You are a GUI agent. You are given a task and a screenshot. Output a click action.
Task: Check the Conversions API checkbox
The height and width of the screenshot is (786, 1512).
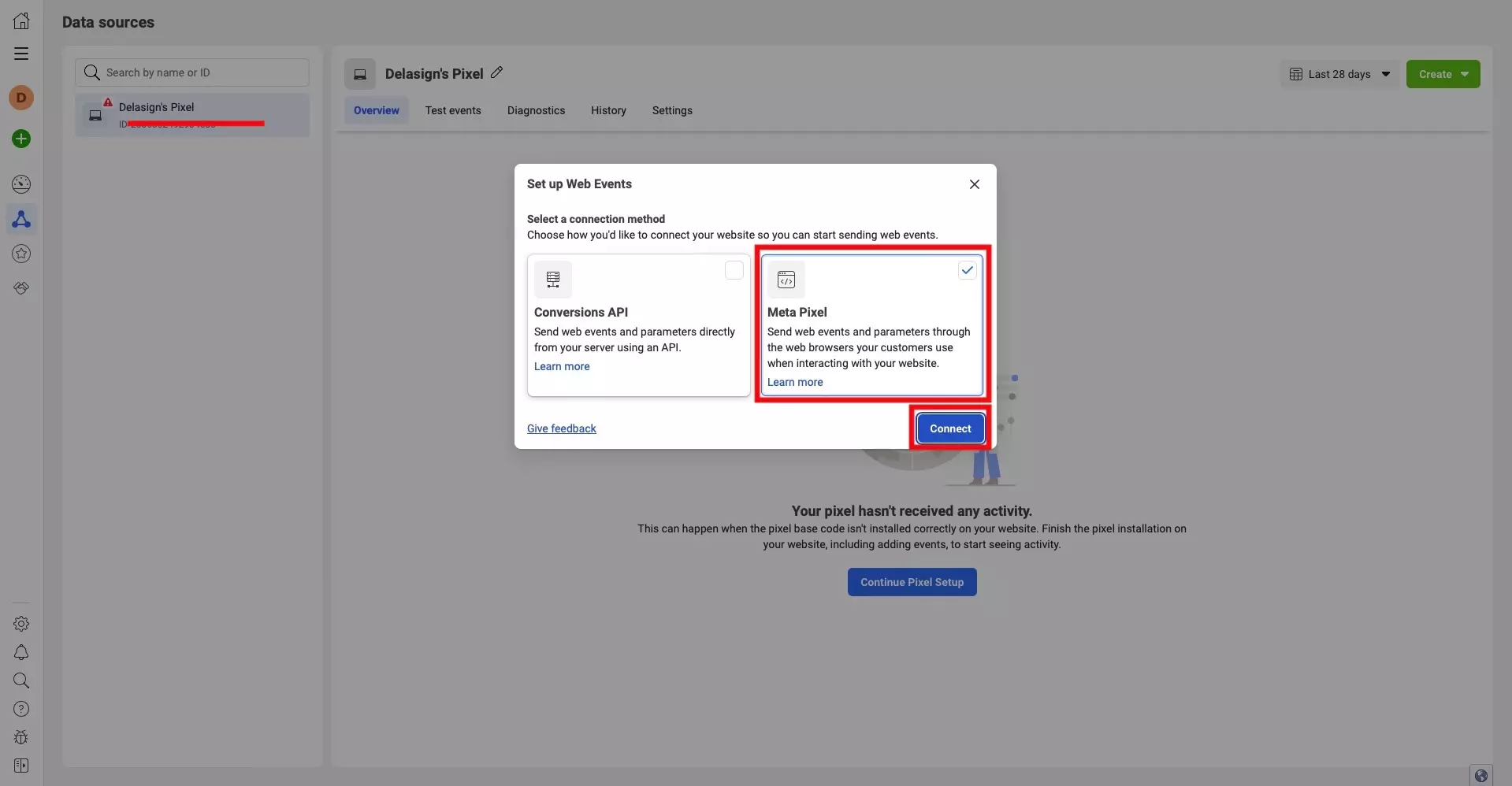[x=734, y=270]
